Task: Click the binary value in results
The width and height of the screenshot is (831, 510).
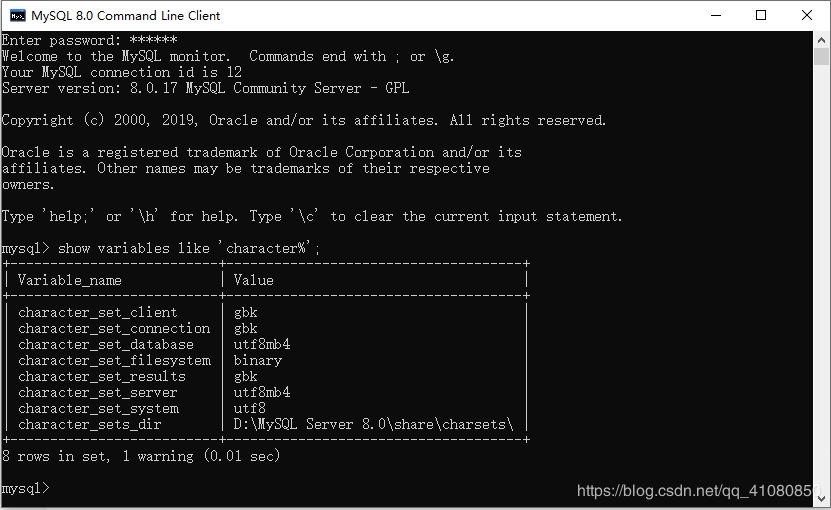Action: pos(258,361)
